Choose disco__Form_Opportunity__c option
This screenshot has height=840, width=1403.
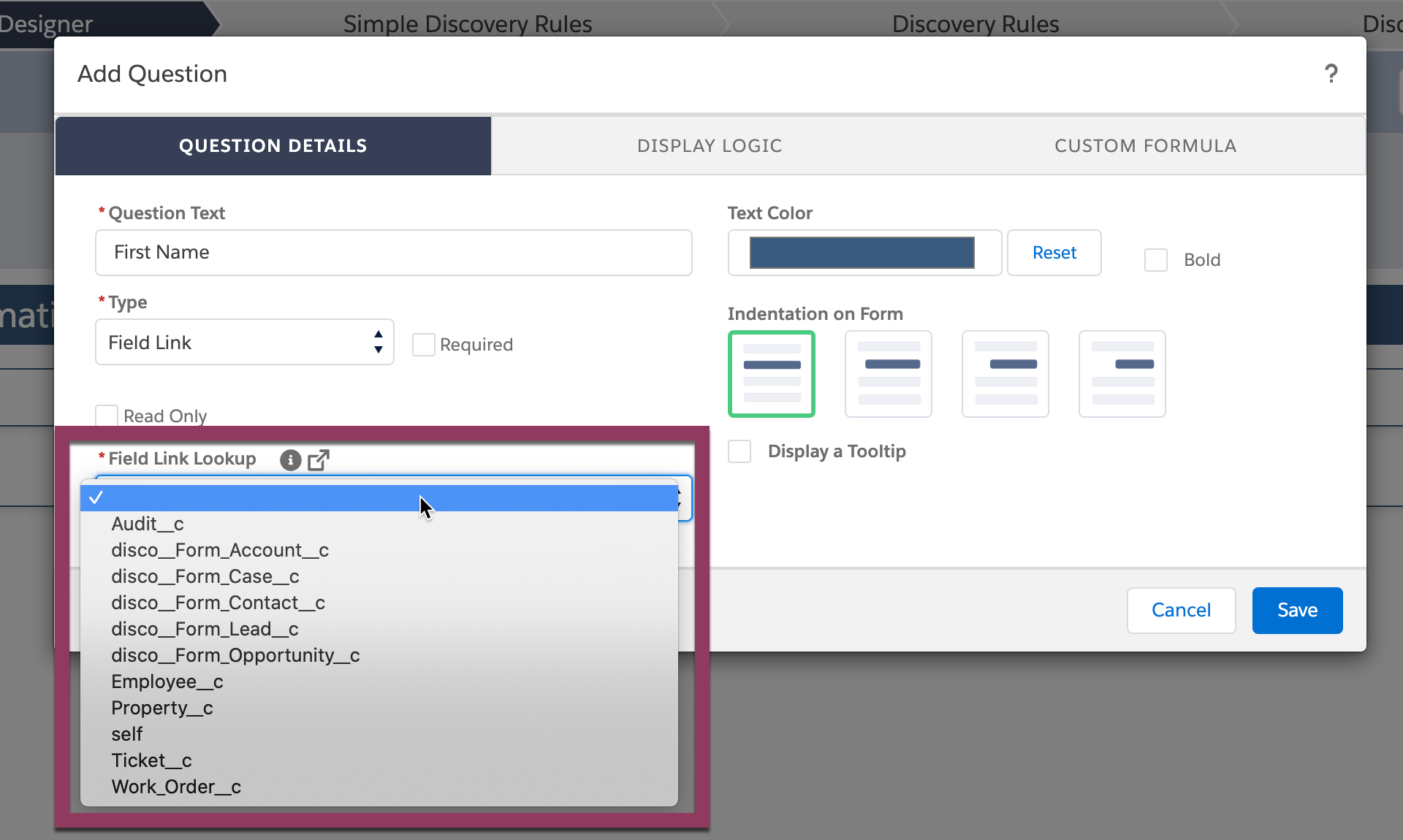(x=379, y=655)
